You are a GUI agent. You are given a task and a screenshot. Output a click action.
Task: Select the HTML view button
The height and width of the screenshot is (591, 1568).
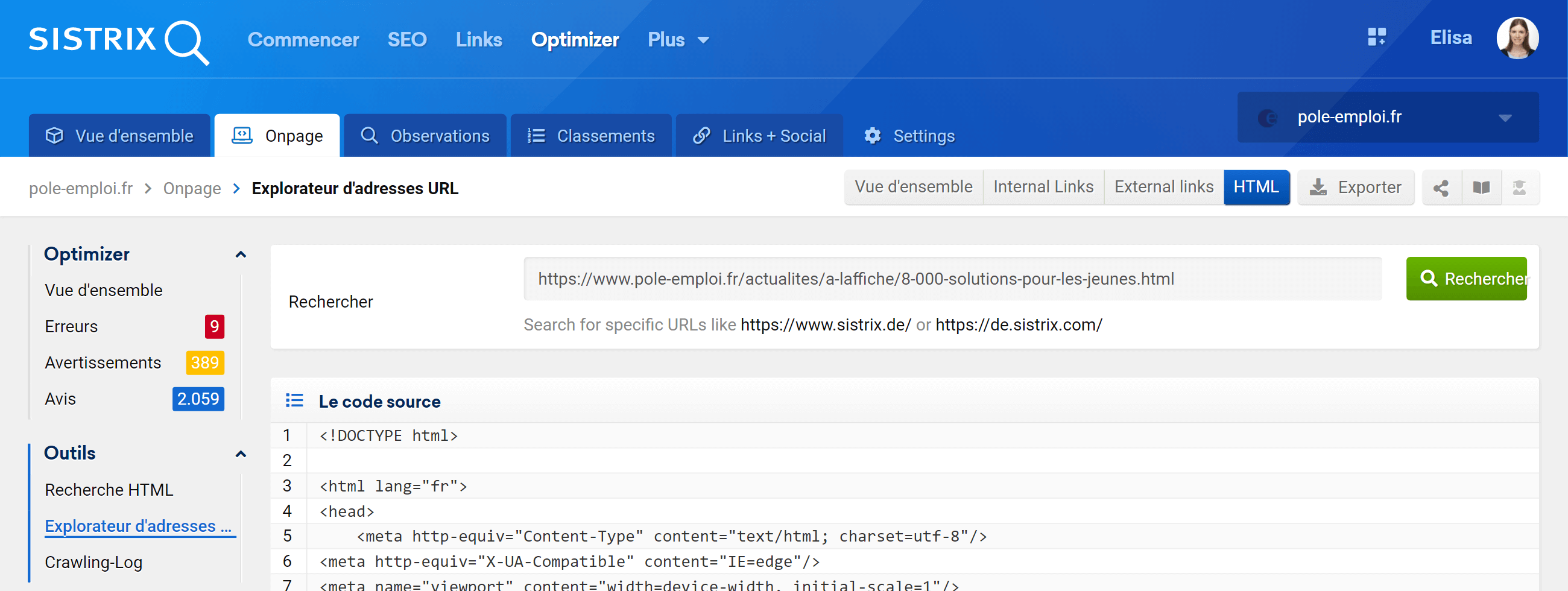1256,187
